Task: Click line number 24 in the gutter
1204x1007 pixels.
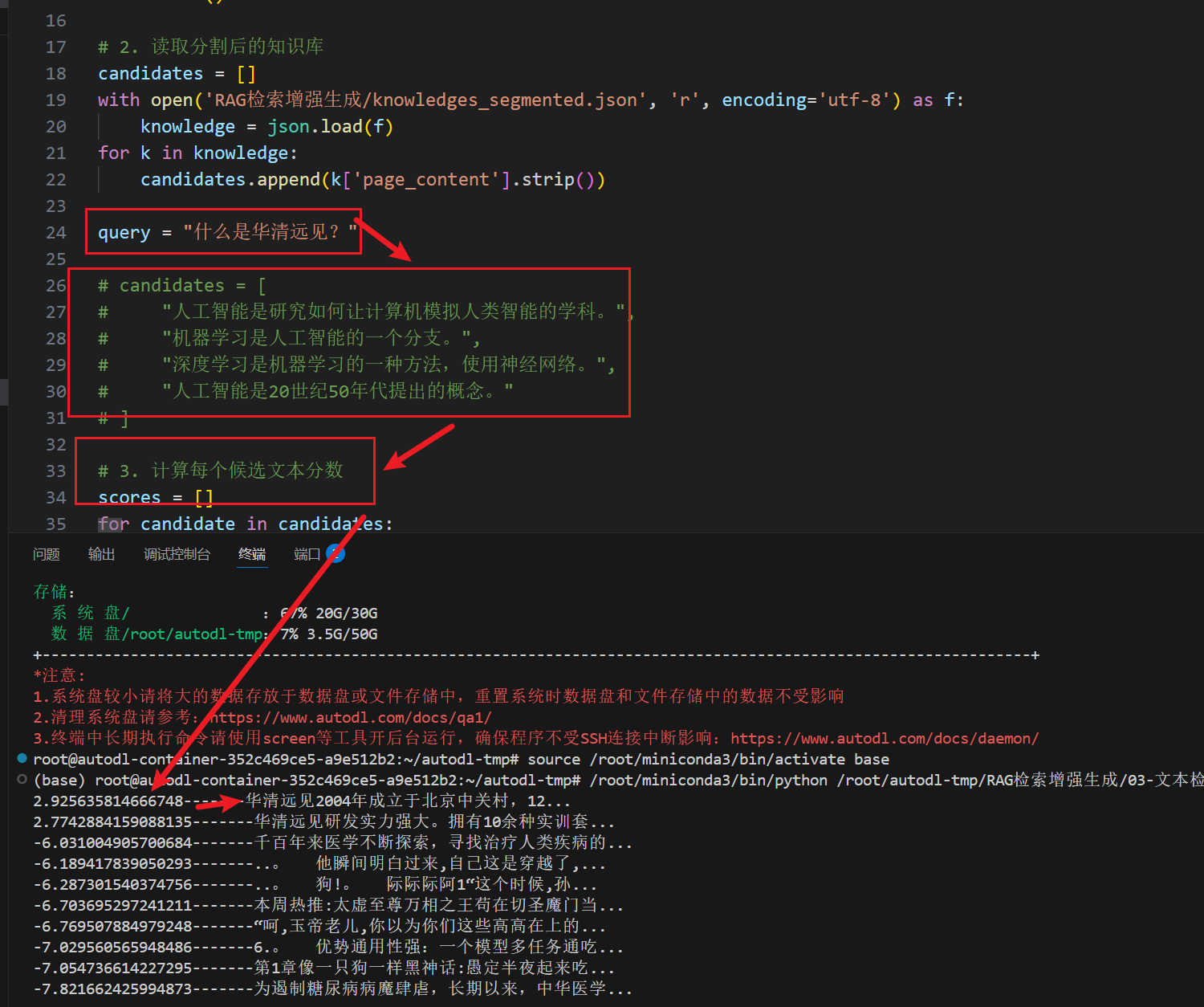Action: click(56, 233)
